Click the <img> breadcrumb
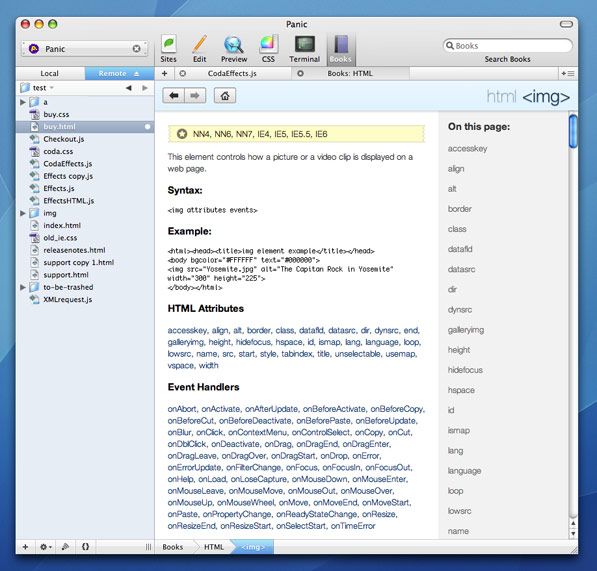The height and width of the screenshot is (571, 597). [253, 547]
